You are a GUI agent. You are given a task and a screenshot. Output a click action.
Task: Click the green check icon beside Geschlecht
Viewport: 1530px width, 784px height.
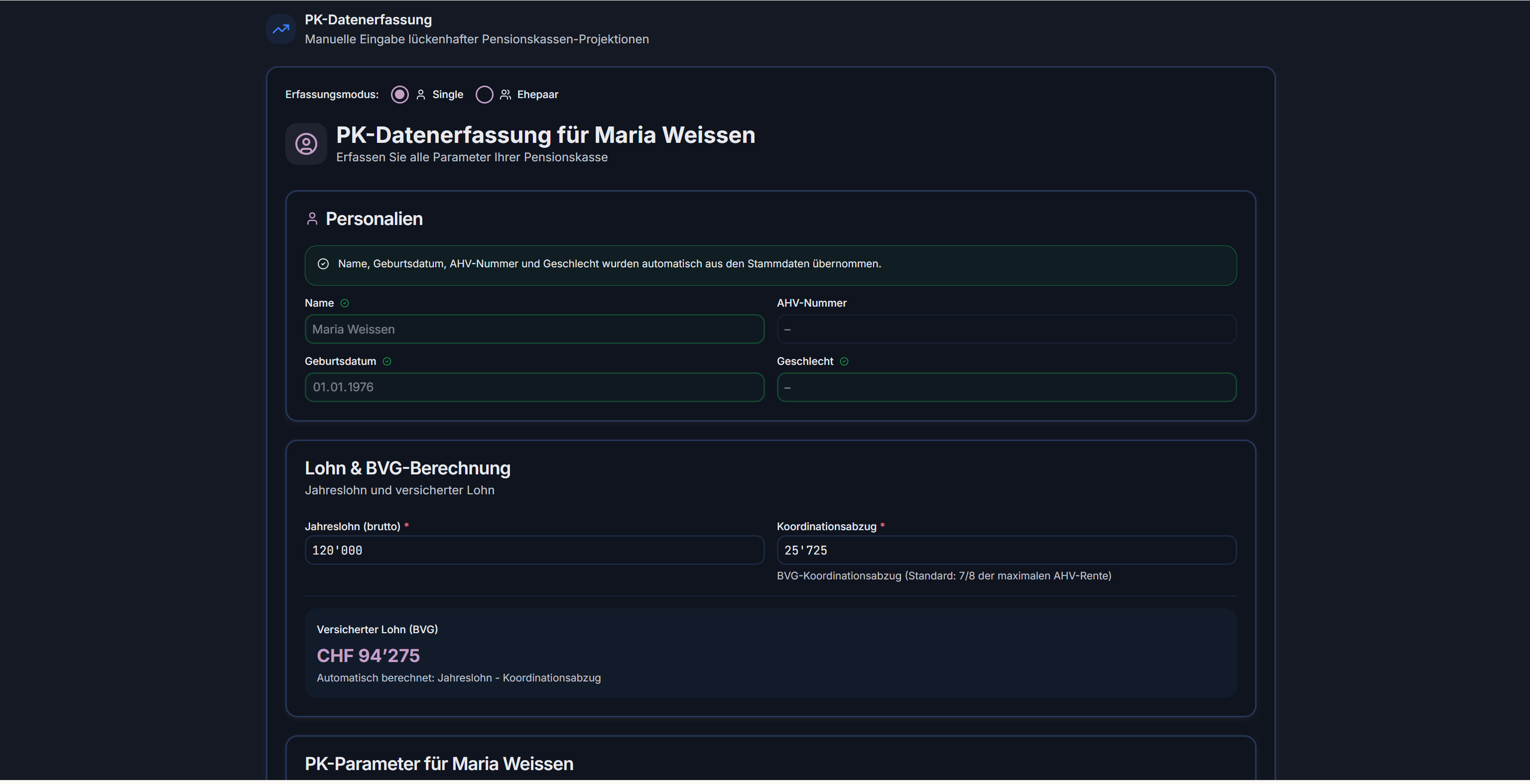[x=844, y=361]
